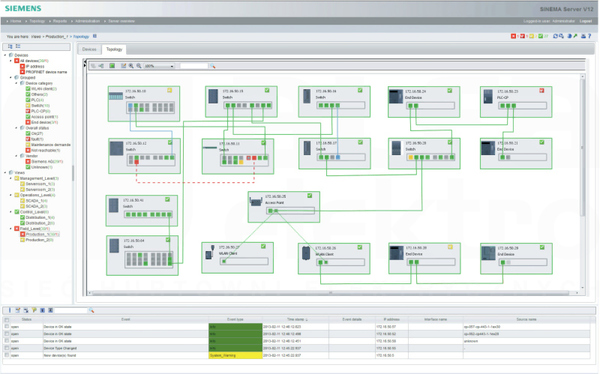Click the Event type column header

click(235, 319)
